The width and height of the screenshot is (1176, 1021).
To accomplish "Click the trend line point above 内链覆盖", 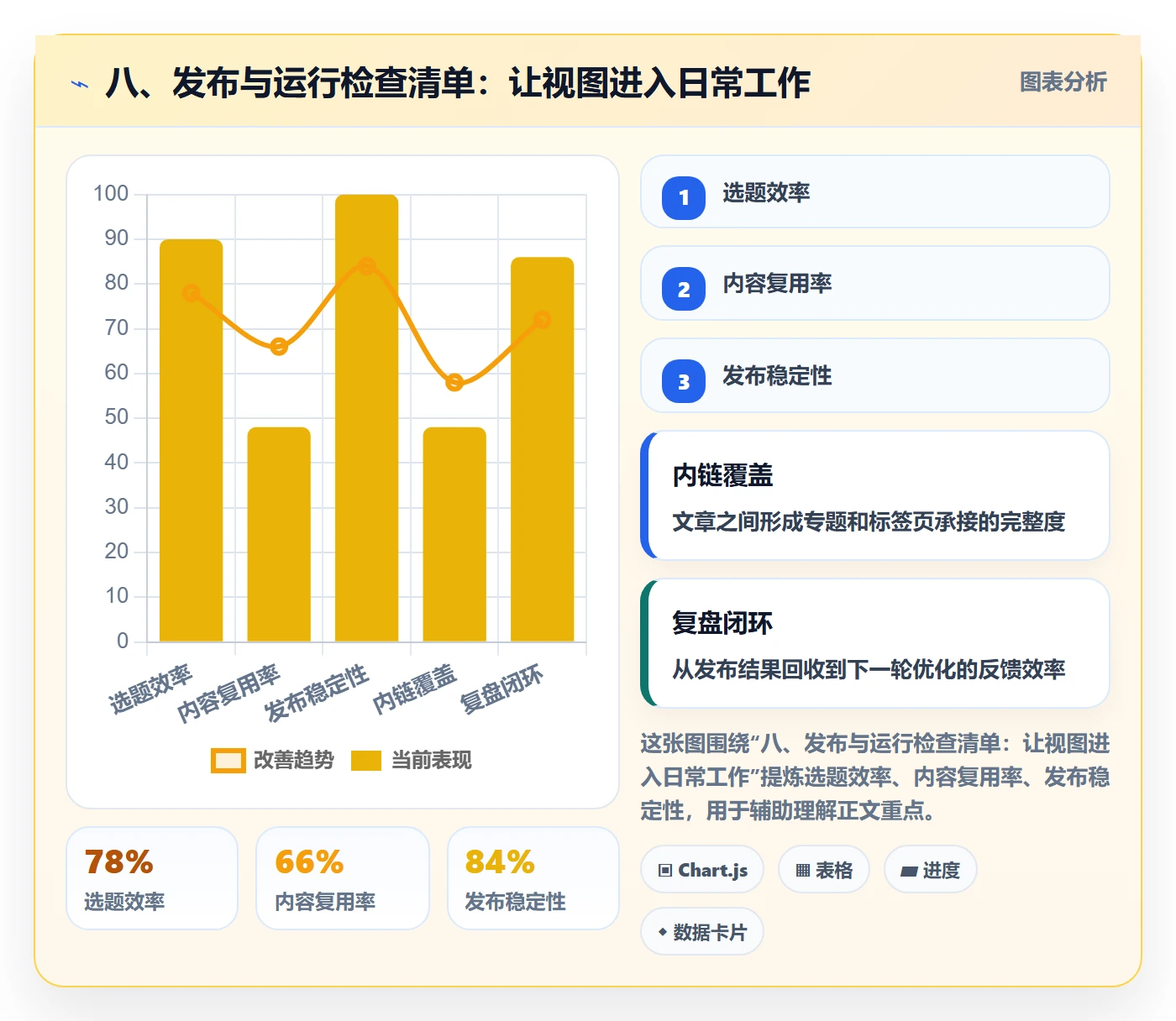I will [454, 382].
